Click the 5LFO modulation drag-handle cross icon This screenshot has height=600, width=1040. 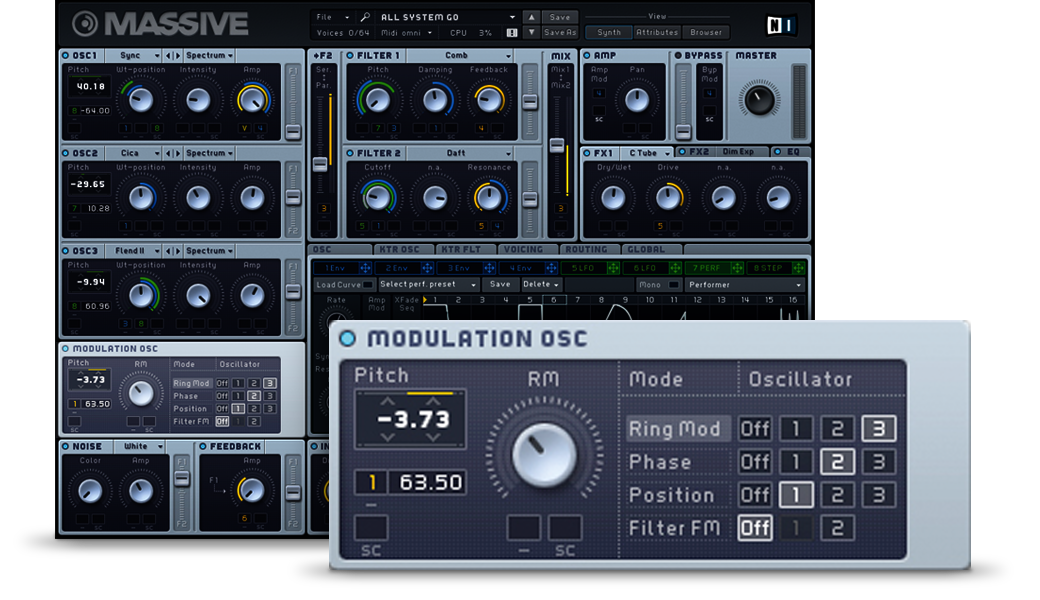614,268
